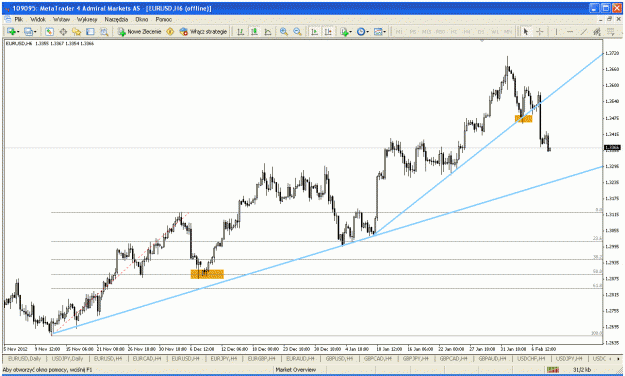Select the M5 timeframe button
Screen dimensions: 625x376
[413, 31]
